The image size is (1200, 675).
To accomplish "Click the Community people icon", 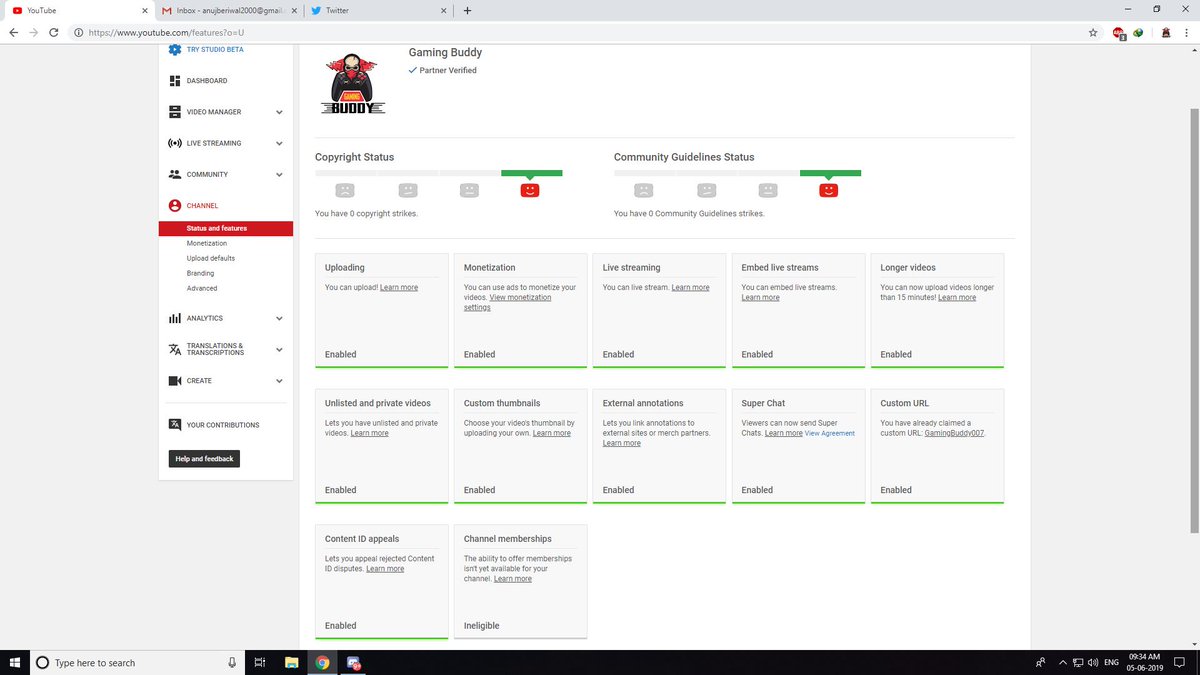I will [x=175, y=174].
